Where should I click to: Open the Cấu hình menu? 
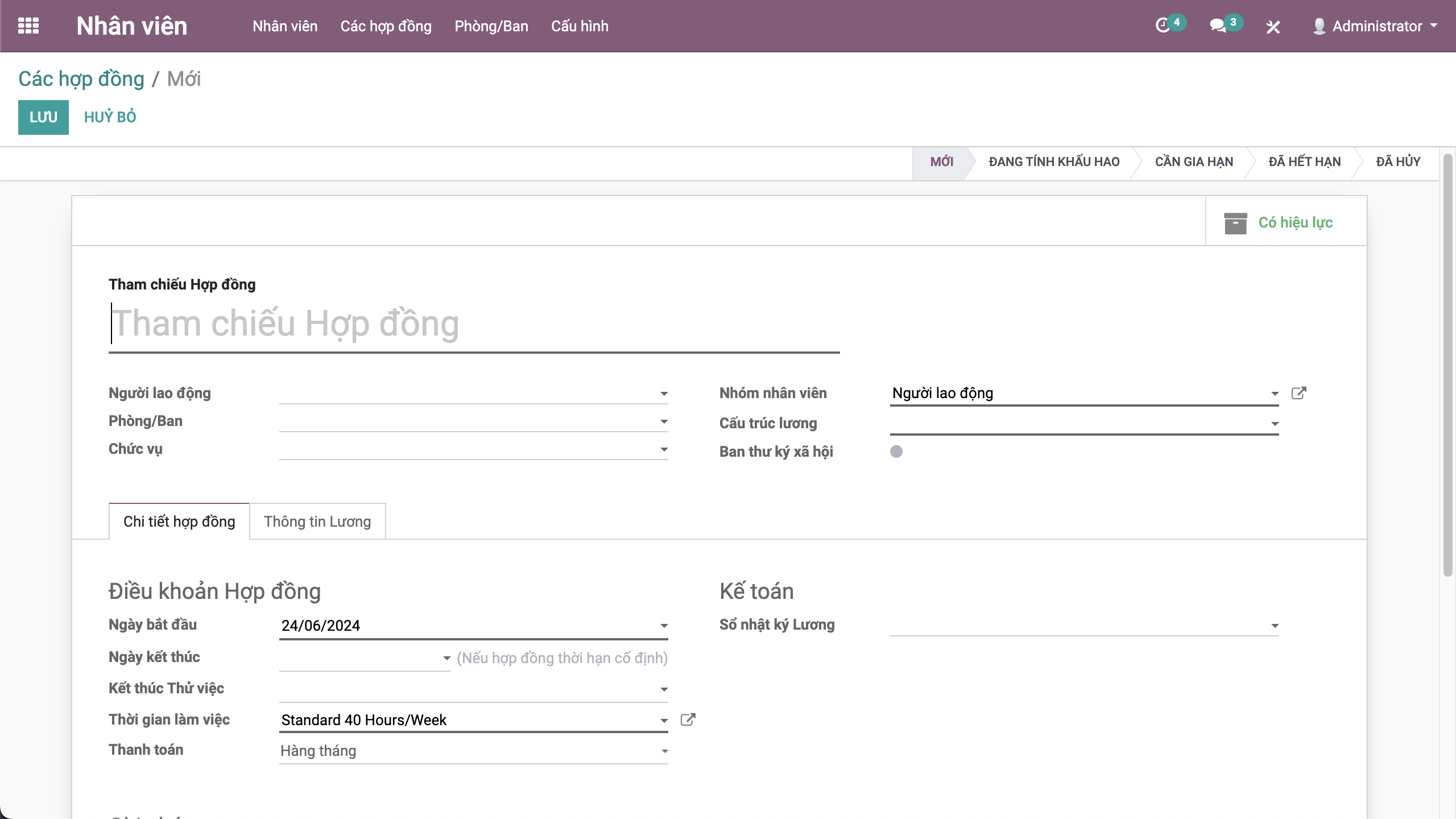click(579, 26)
